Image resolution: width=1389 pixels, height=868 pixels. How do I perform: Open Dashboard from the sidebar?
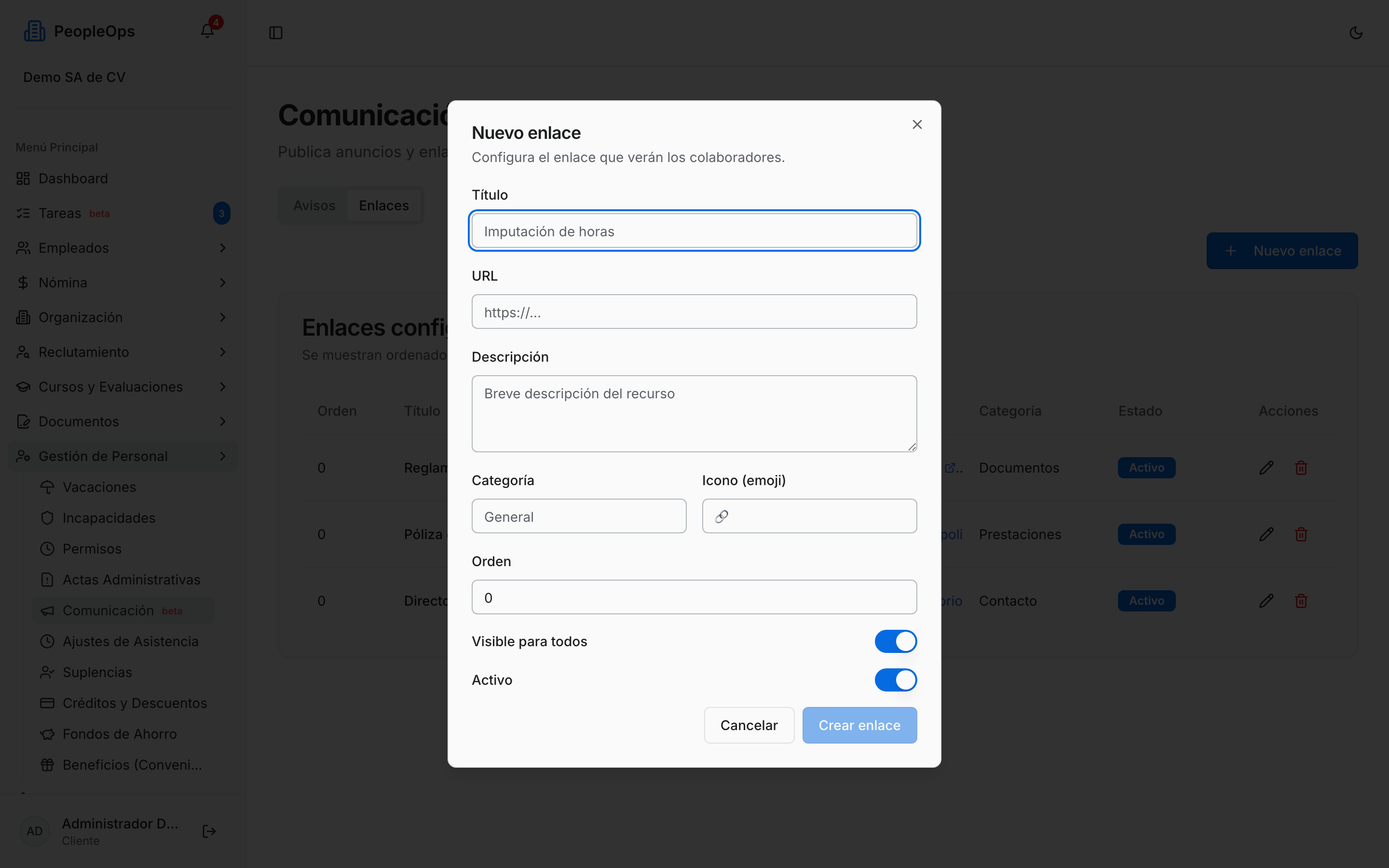[x=73, y=178]
